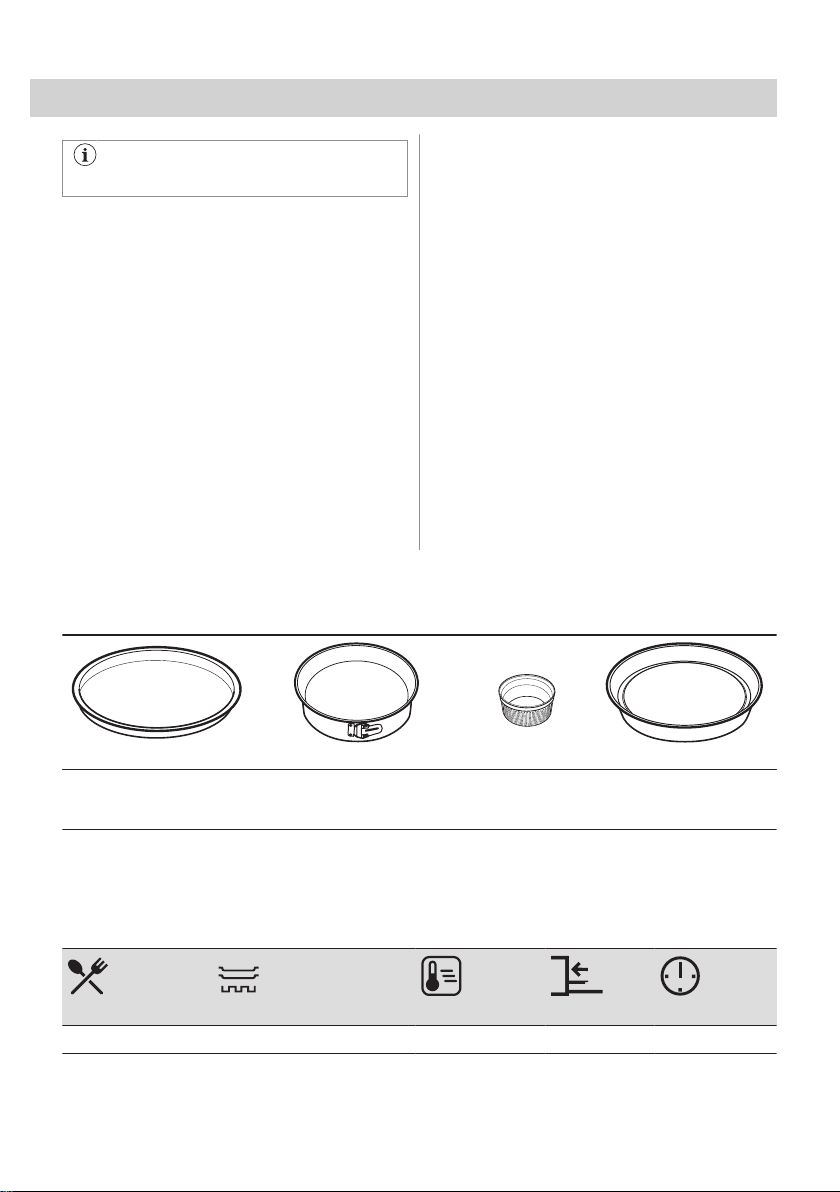Click the grey cell containing the clock icon
The image size is (840, 1192).
(715, 987)
